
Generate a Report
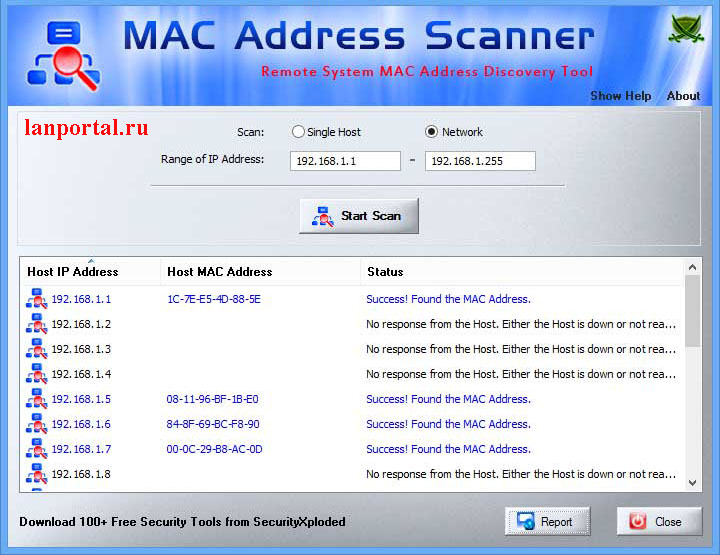(x=547, y=521)
